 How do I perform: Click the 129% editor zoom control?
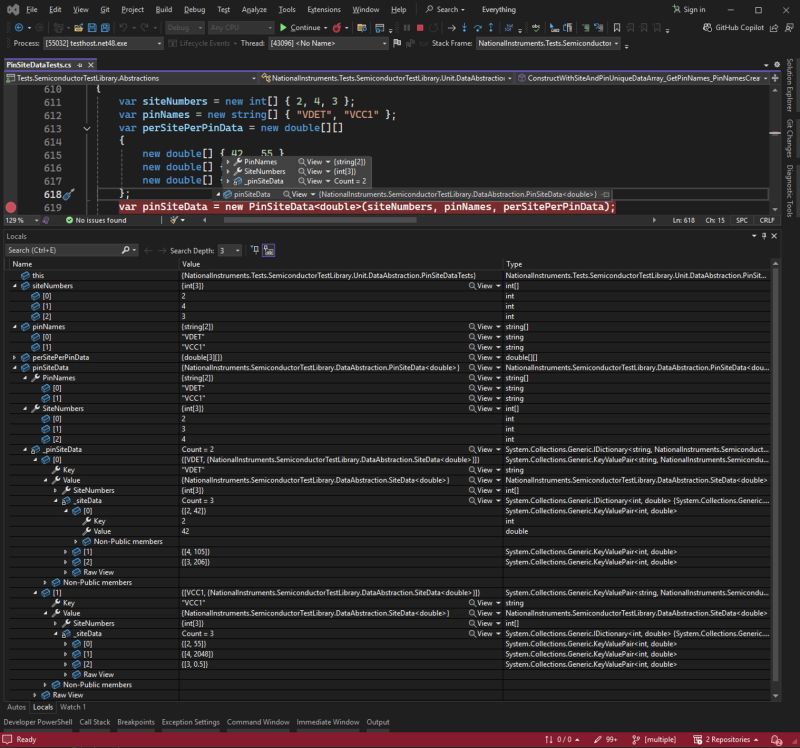tap(14, 219)
